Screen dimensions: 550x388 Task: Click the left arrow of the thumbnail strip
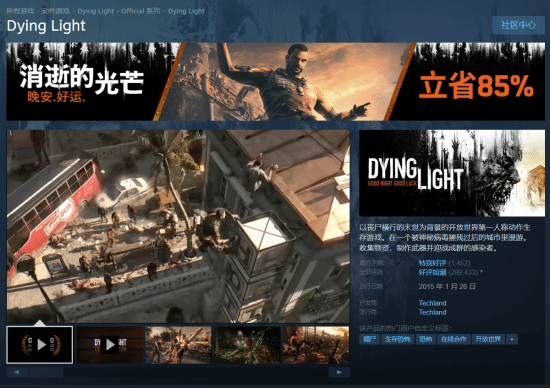click(17, 372)
